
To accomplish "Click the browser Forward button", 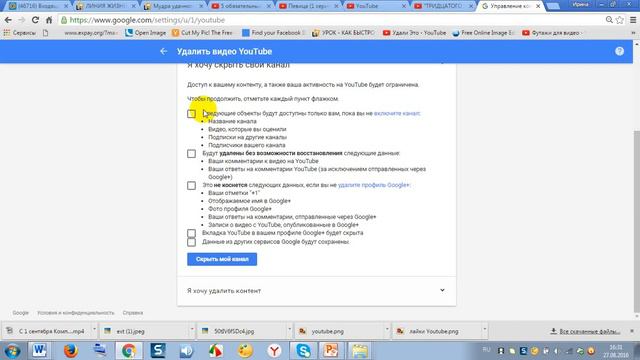I will tap(22, 20).
